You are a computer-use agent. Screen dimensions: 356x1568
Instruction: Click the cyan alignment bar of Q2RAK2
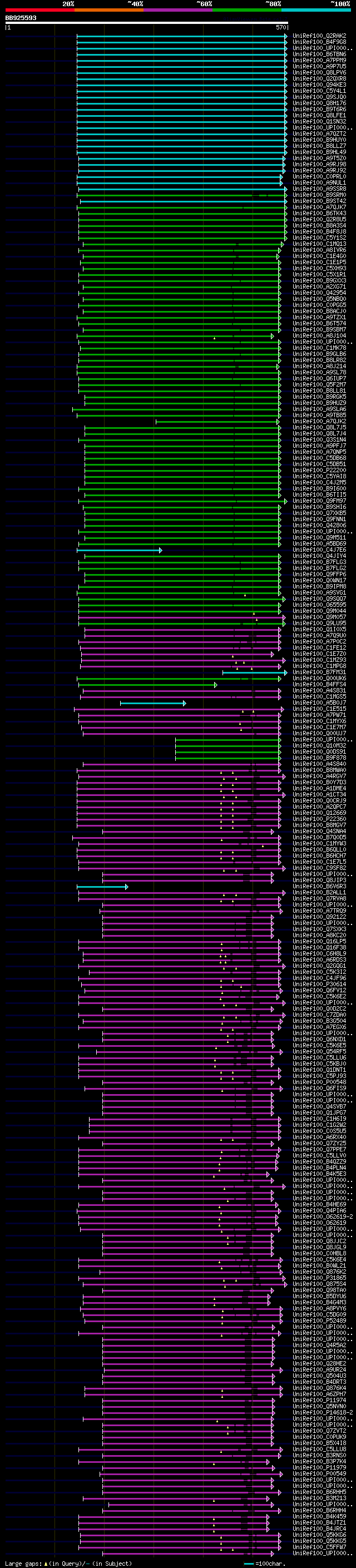[182, 36]
